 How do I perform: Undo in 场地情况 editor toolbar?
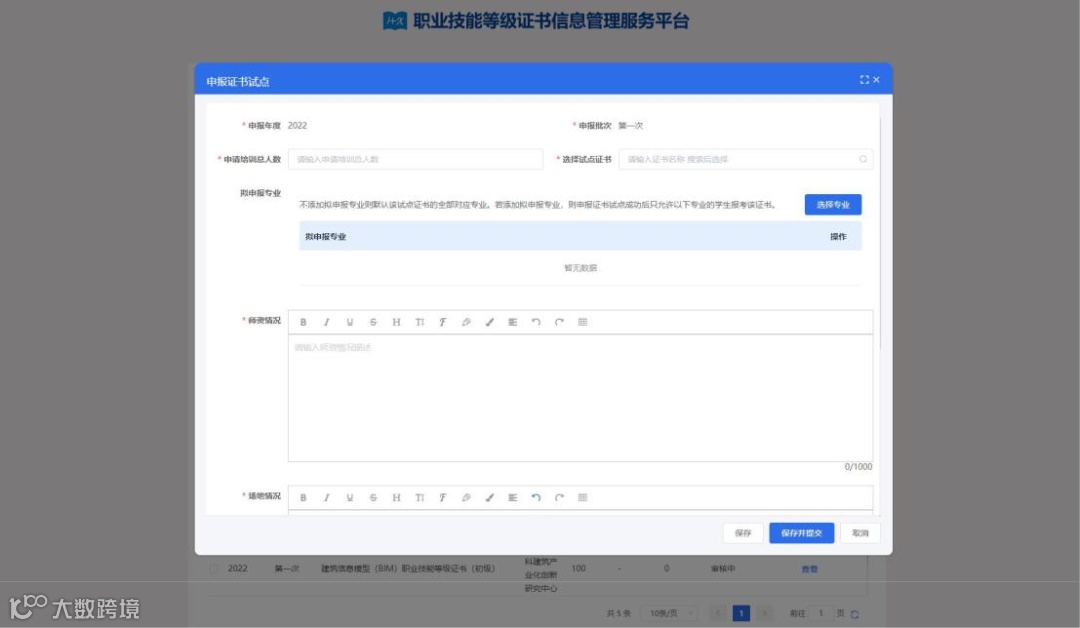536,498
